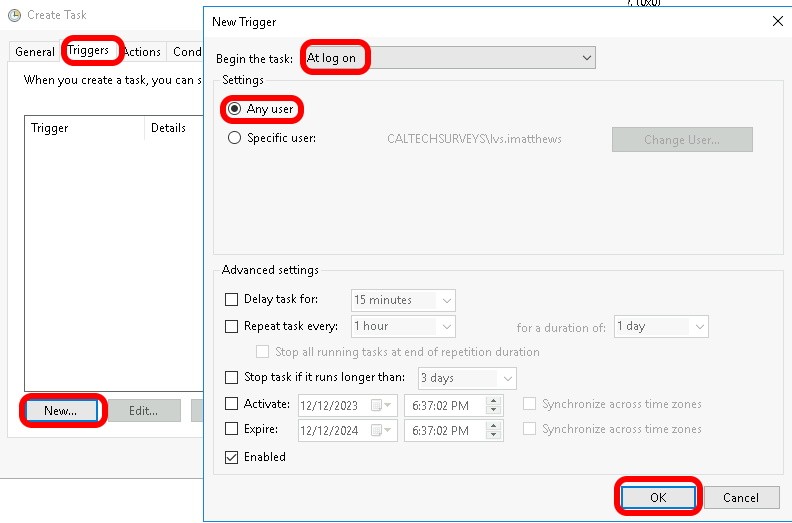The image size is (792, 523).
Task: Uncheck the Enabled checkbox
Action: [x=232, y=457]
